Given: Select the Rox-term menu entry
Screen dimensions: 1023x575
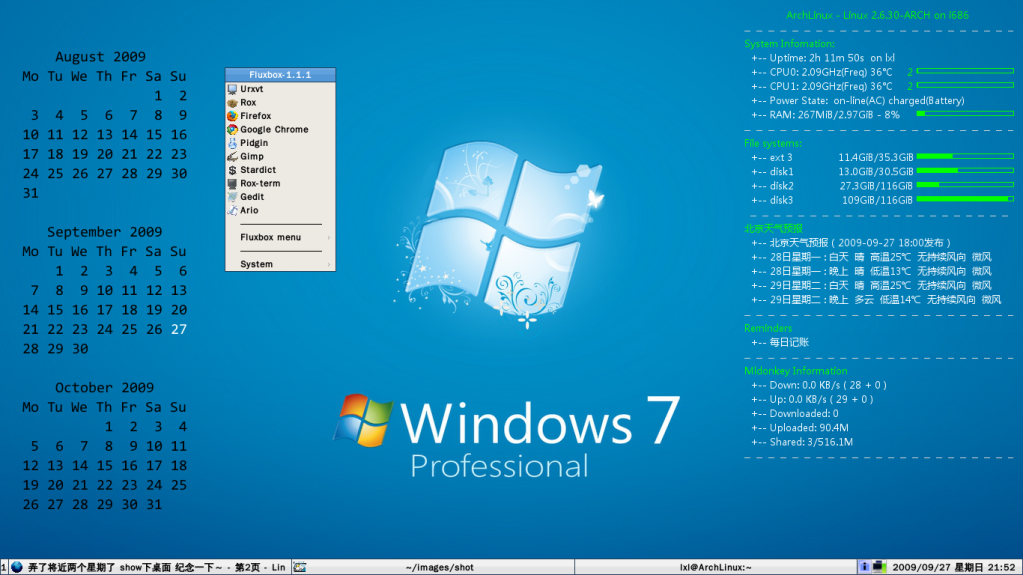Looking at the screenshot, I should 281,183.
